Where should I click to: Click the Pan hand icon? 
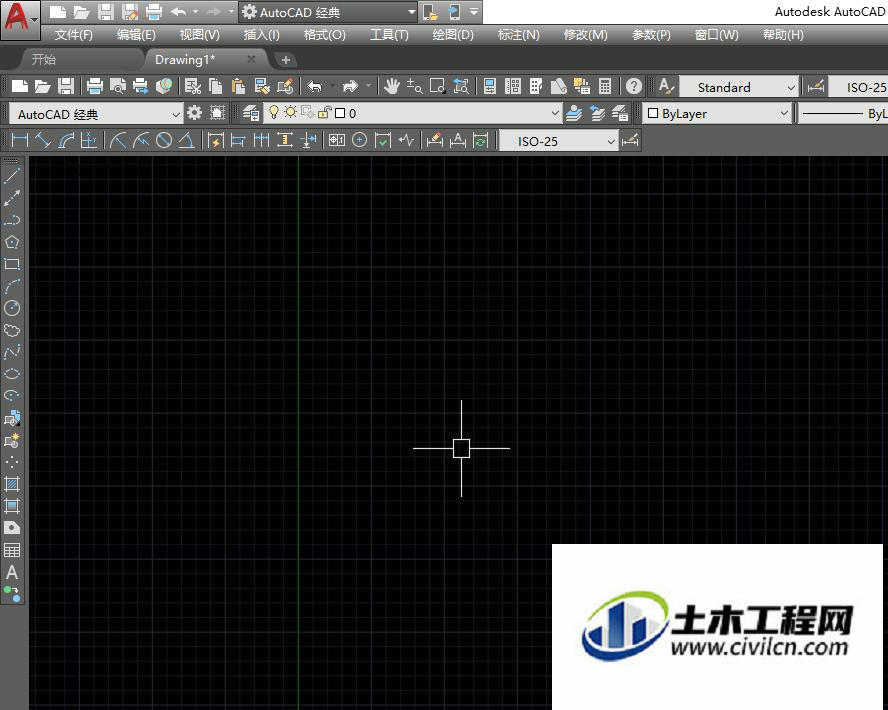pyautogui.click(x=391, y=86)
